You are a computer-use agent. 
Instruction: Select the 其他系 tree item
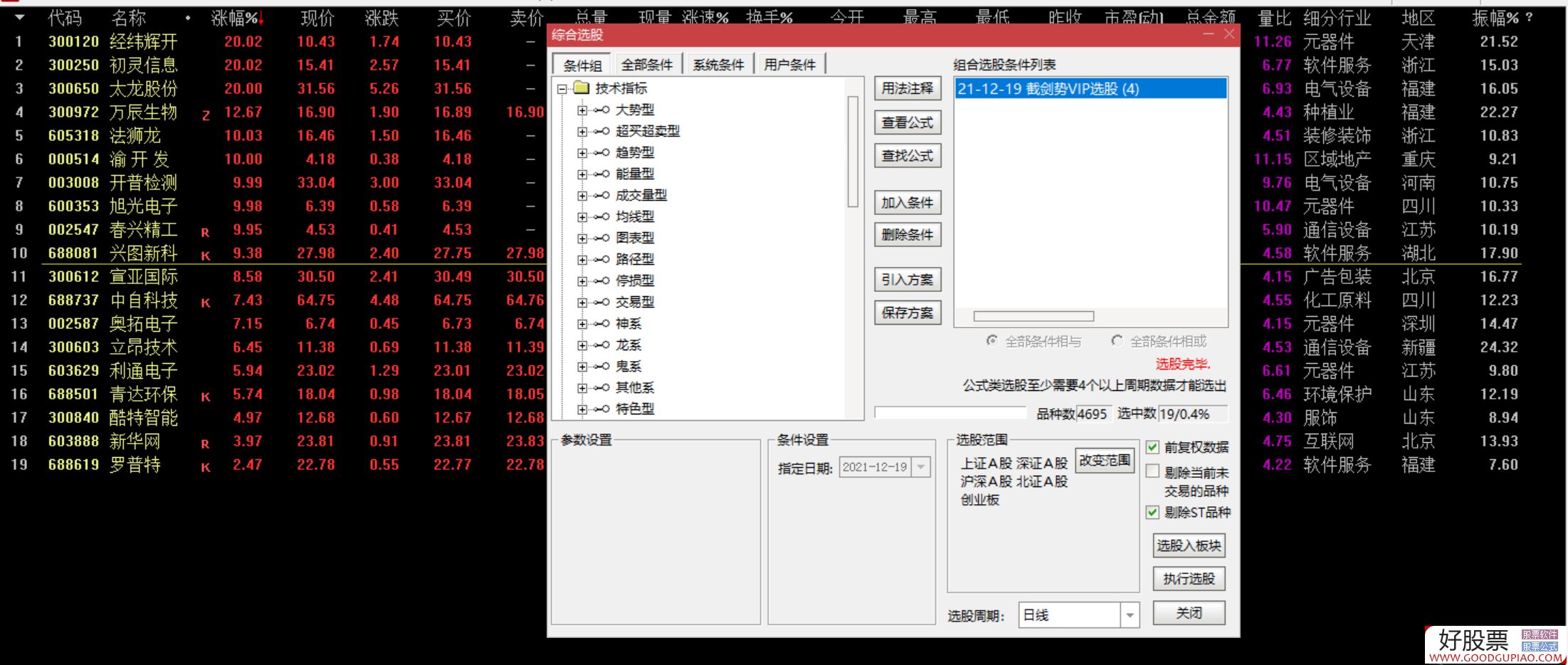634,388
